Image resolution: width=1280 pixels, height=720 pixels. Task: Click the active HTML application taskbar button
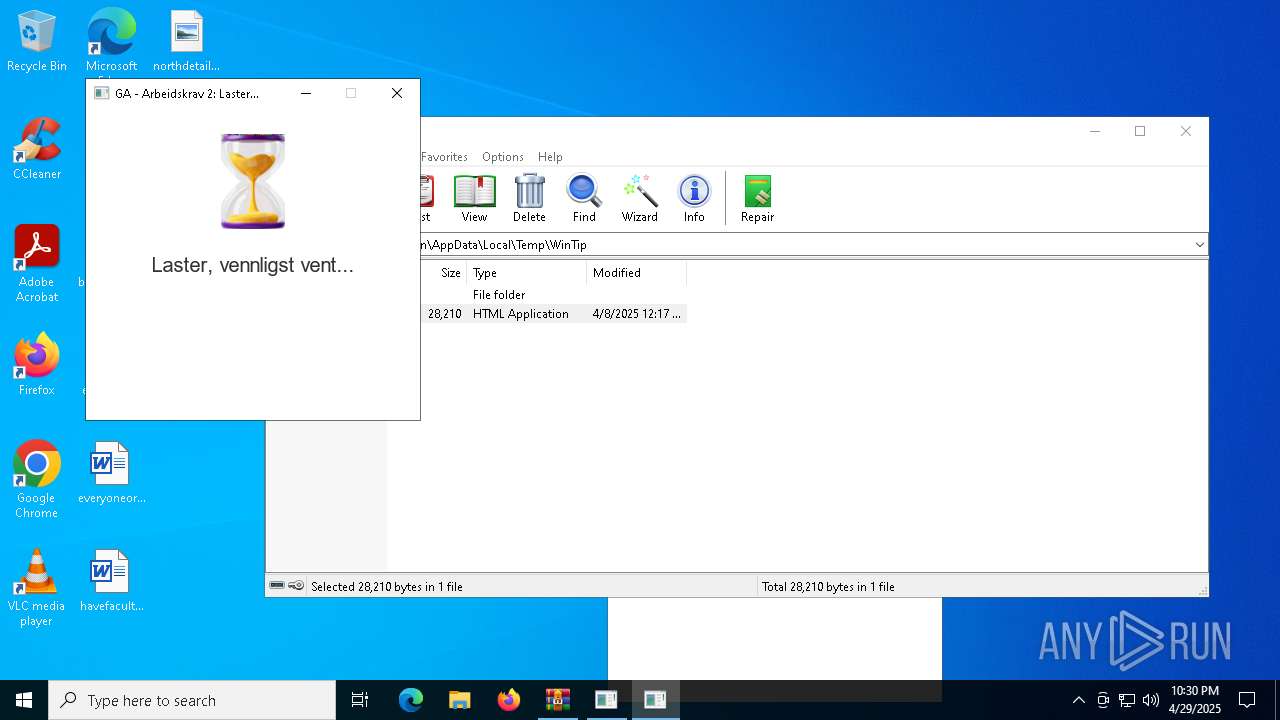(x=655, y=700)
